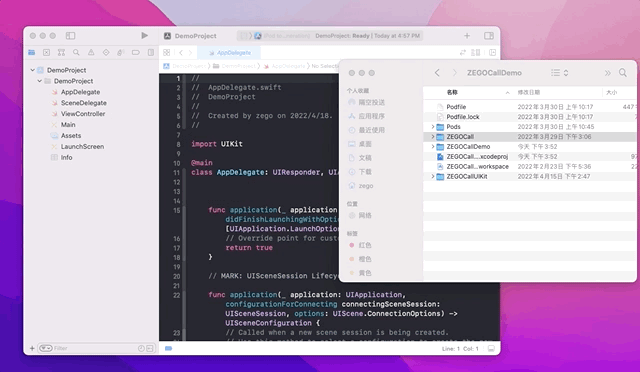Click the plus button in Xcode toolbar
Image resolution: width=640 pixels, height=372 pixels.
467,36
